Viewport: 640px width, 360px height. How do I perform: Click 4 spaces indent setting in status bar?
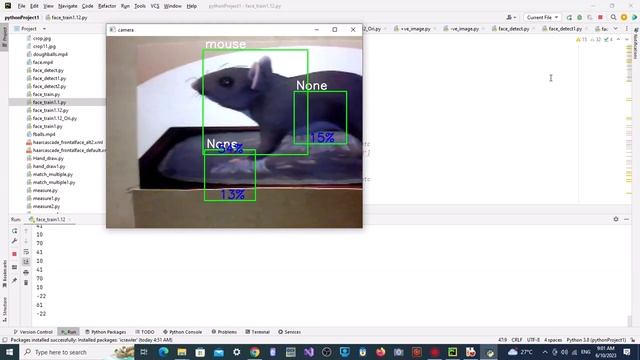[553, 340]
